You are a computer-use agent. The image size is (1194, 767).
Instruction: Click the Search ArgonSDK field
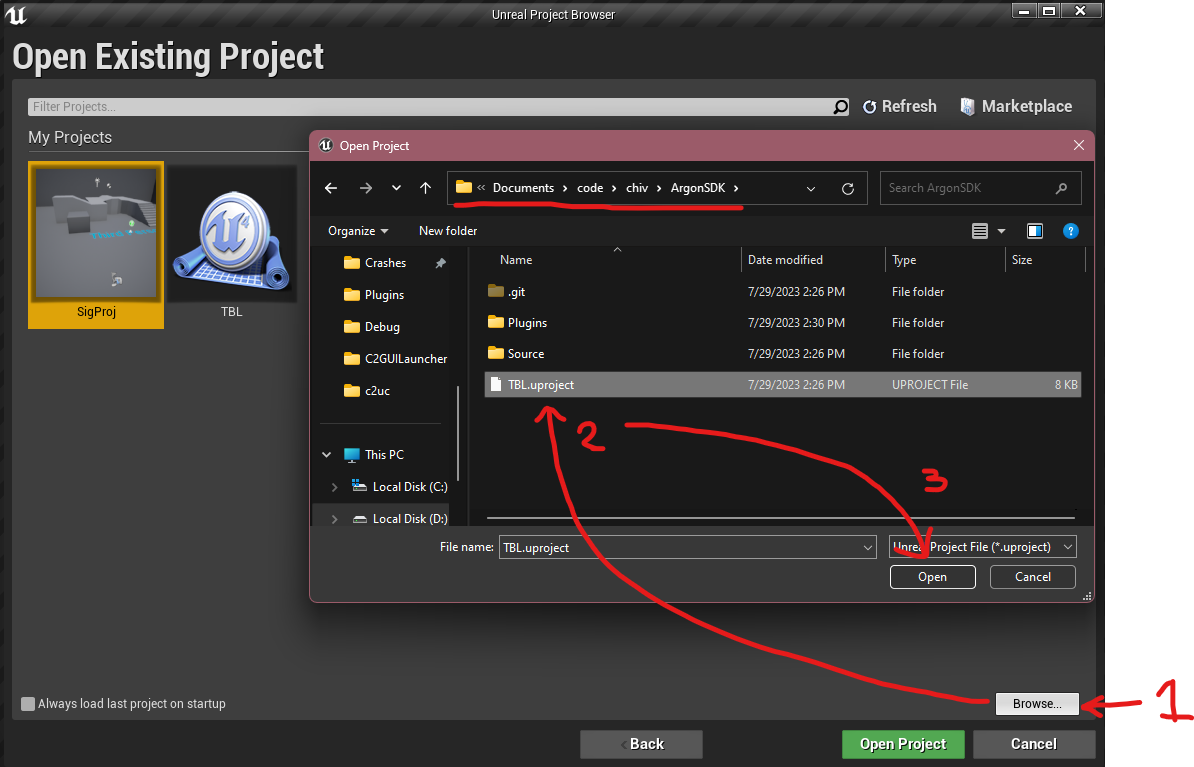pyautogui.click(x=980, y=188)
